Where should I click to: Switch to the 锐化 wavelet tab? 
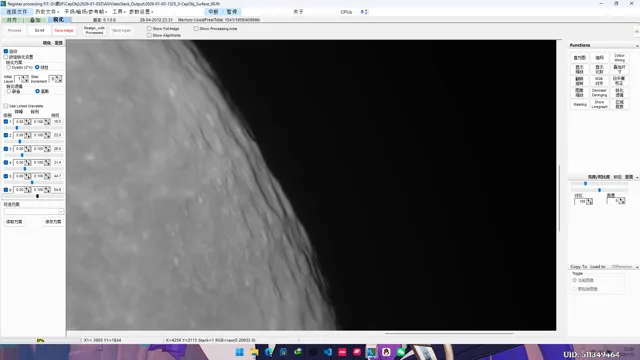pos(59,20)
